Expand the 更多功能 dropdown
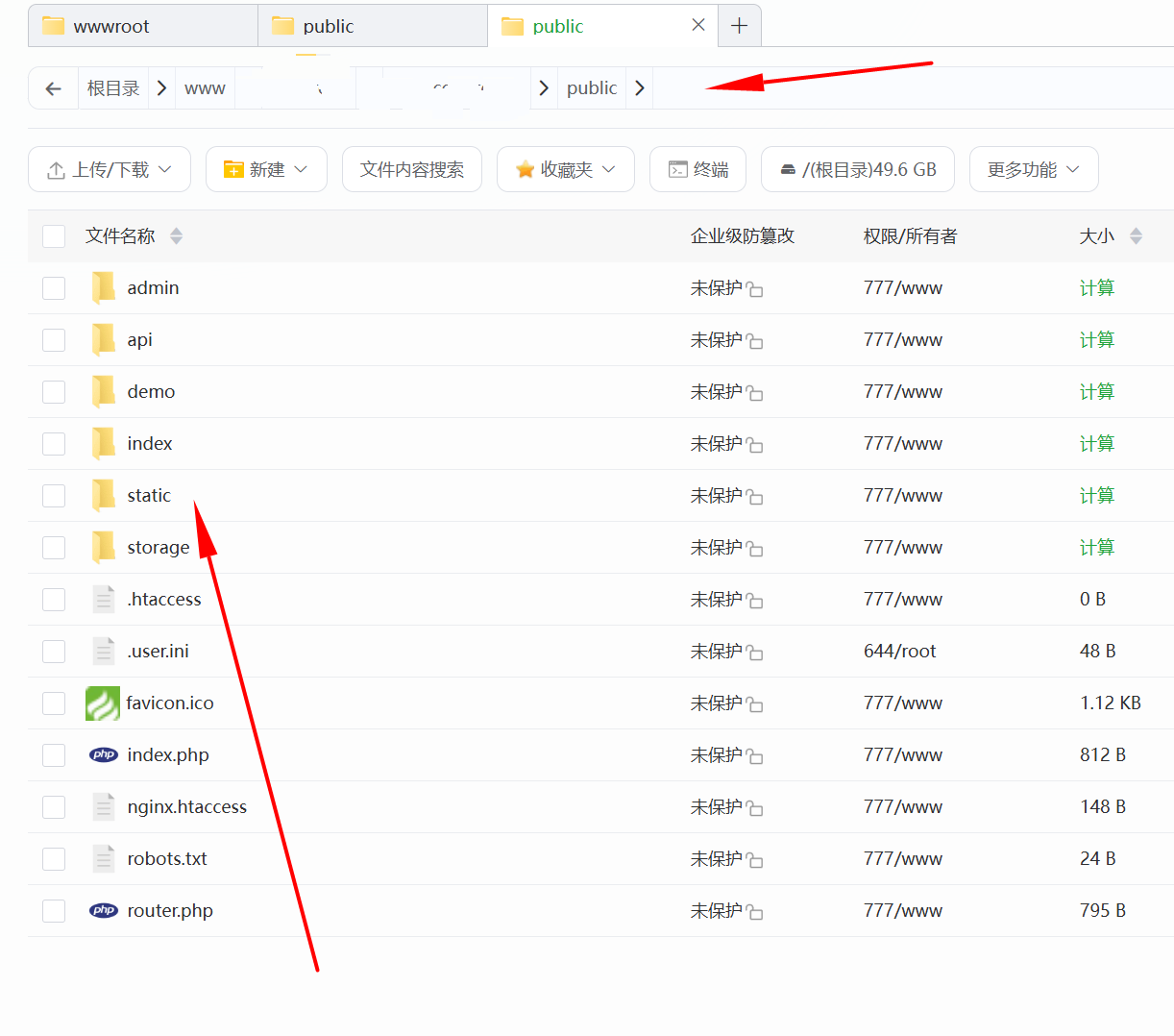This screenshot has height=1036, width=1174. click(1033, 170)
